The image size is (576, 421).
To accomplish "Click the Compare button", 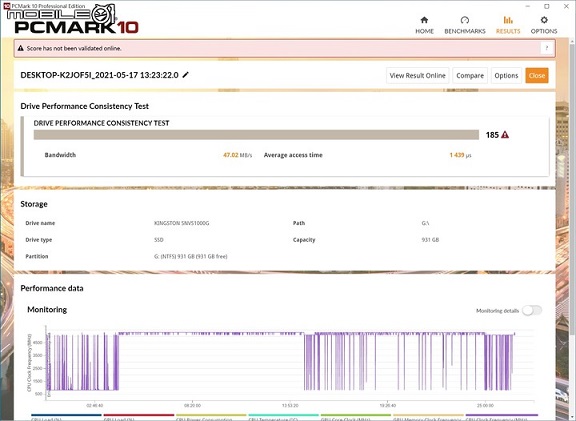I will click(x=470, y=75).
